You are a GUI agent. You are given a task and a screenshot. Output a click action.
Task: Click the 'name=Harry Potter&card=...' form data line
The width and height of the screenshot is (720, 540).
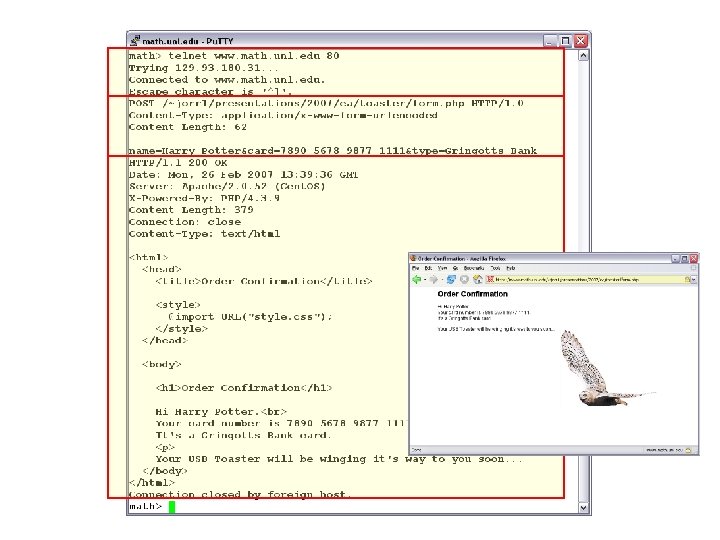tap(333, 151)
